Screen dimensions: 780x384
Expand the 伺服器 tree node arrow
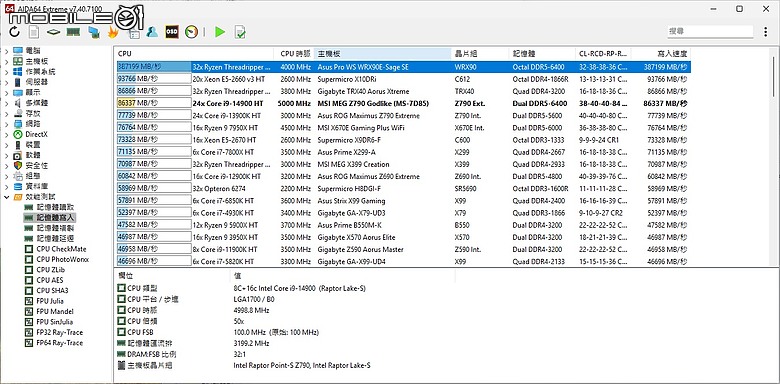(6, 82)
